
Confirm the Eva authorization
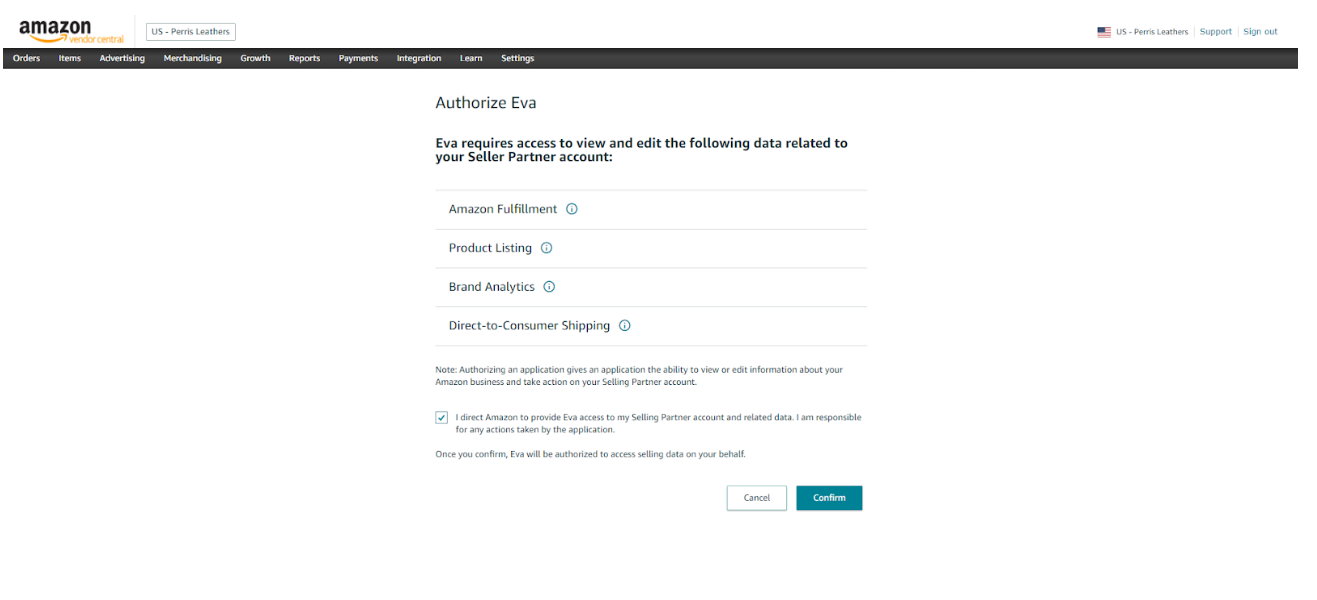point(829,497)
